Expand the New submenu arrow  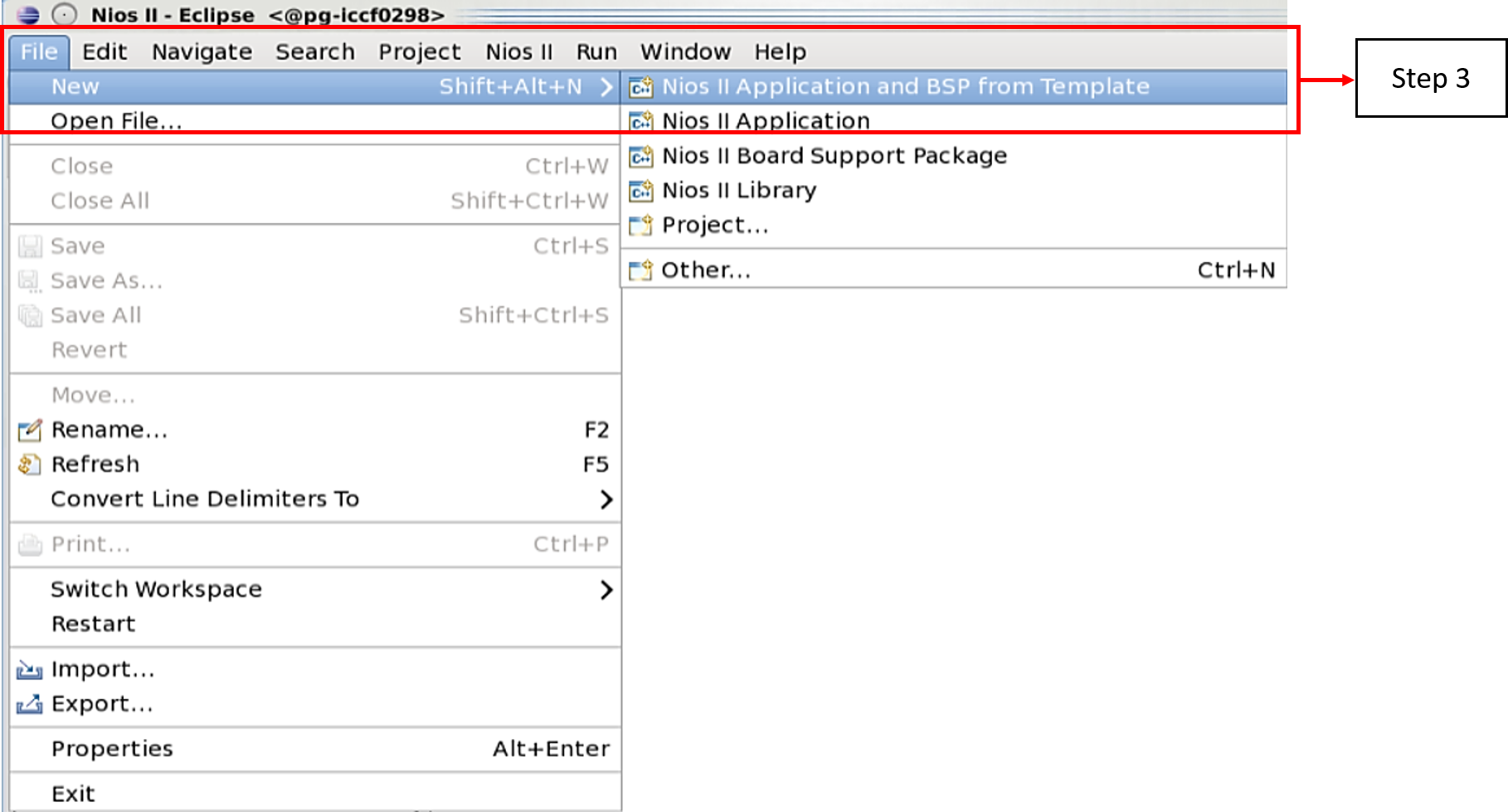click(x=606, y=86)
